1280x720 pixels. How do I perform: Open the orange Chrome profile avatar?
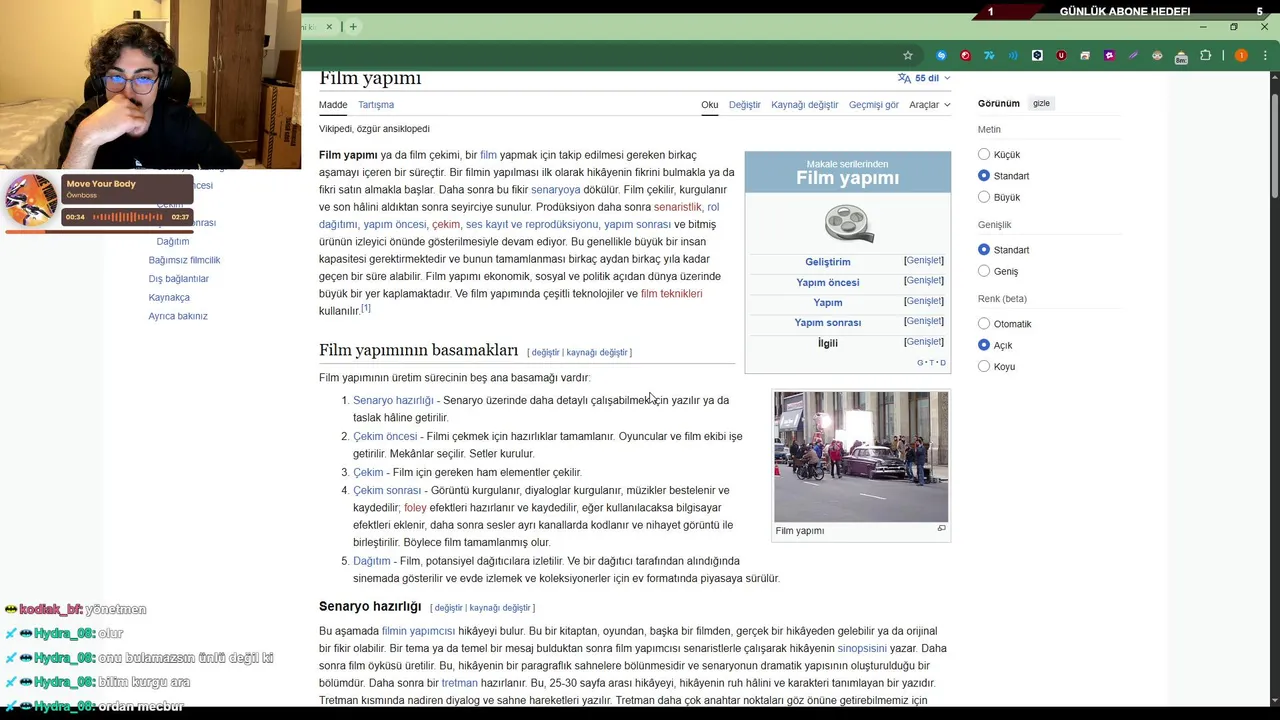[x=1241, y=56]
